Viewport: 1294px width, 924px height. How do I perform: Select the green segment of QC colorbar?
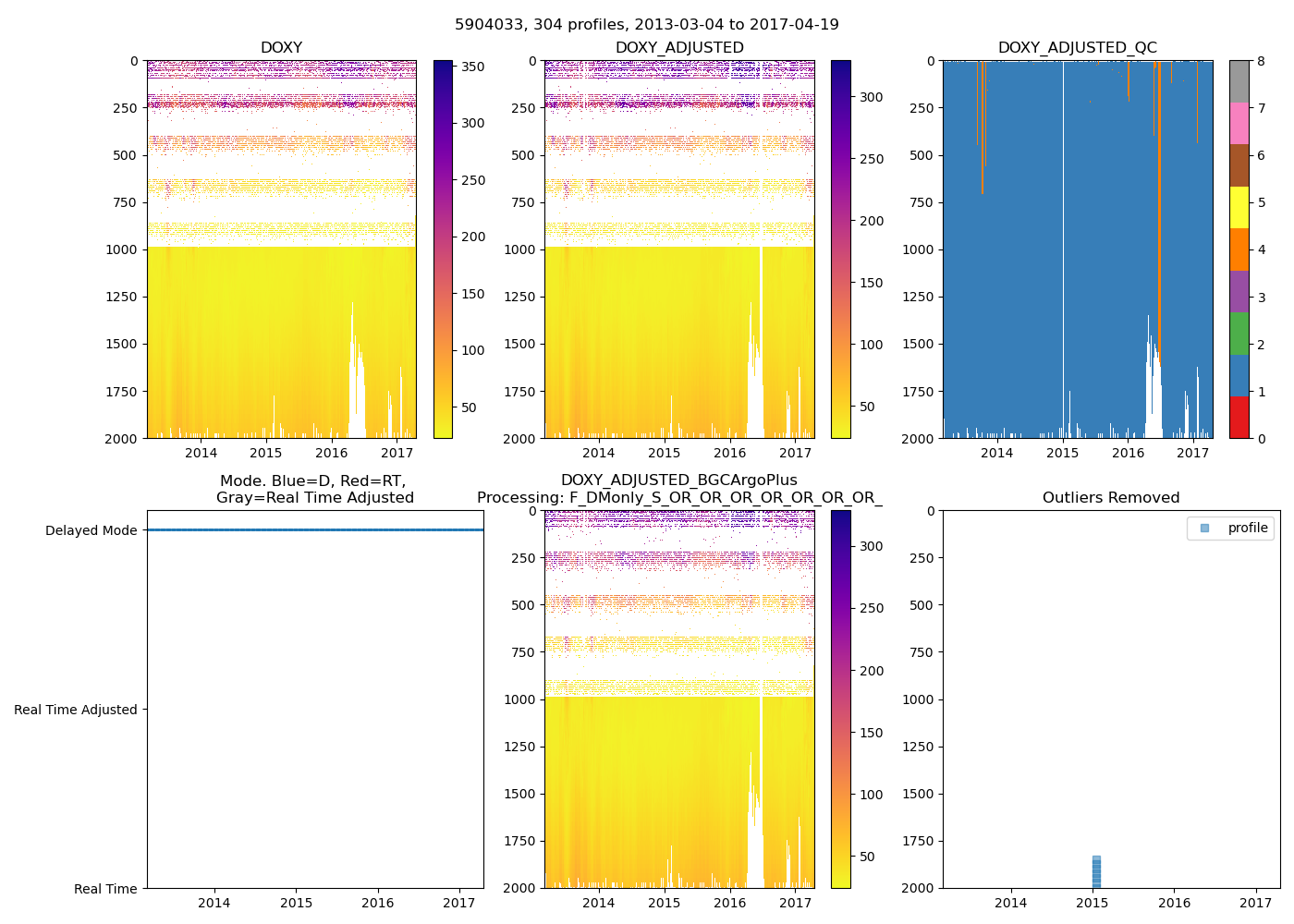1239,333
